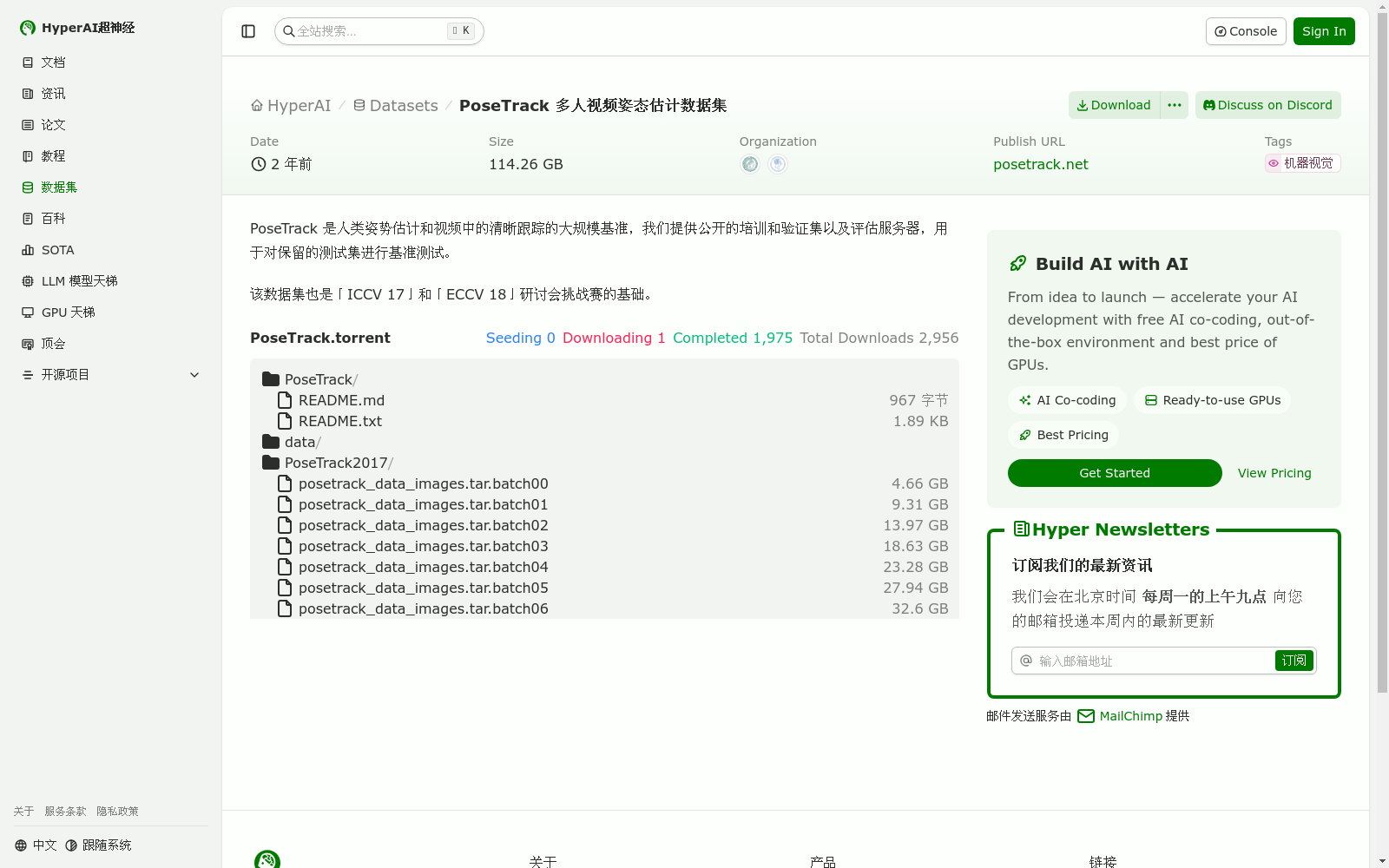Click the clock icon beside 2 年前
The width and height of the screenshot is (1389, 868).
(x=258, y=164)
